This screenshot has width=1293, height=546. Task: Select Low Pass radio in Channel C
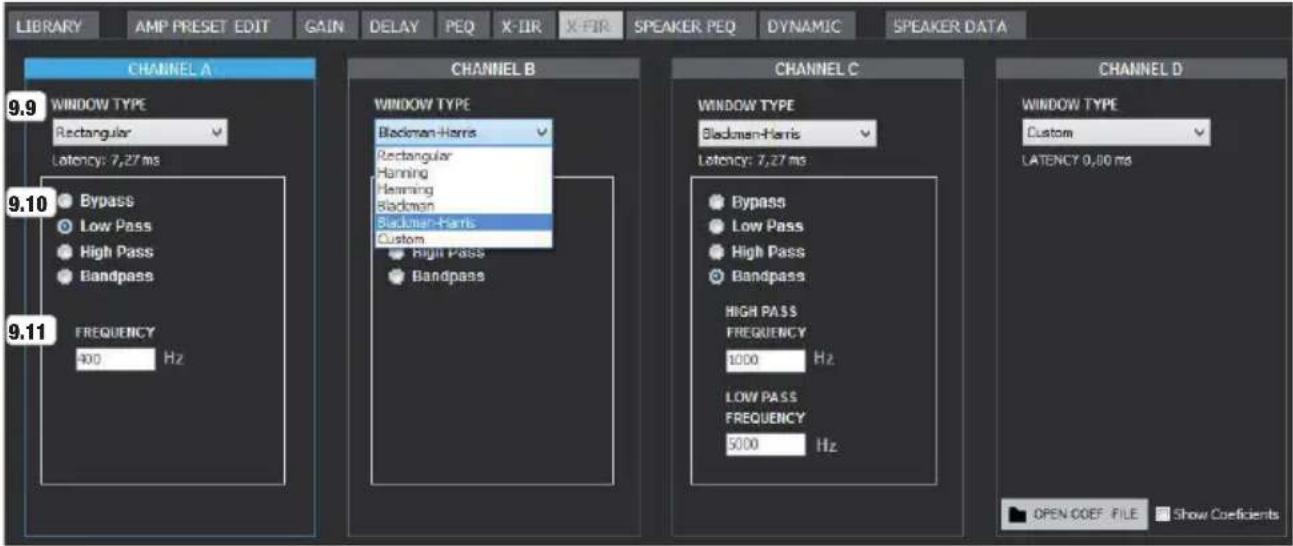(x=714, y=226)
